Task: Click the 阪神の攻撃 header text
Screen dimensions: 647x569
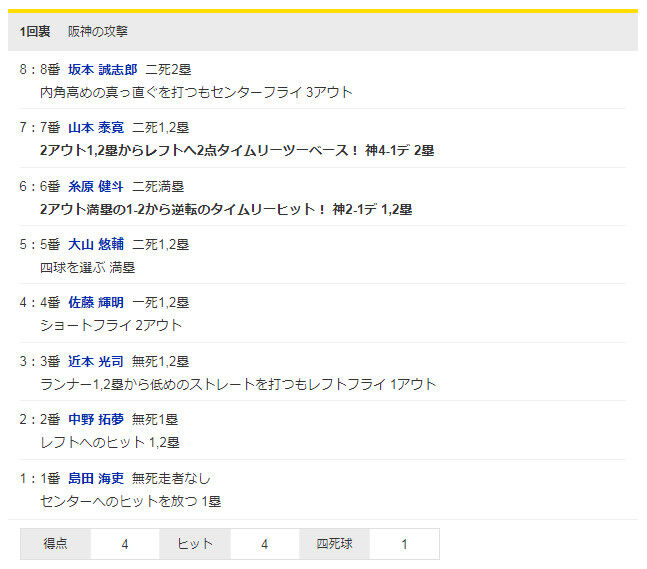Action: pyautogui.click(x=98, y=31)
